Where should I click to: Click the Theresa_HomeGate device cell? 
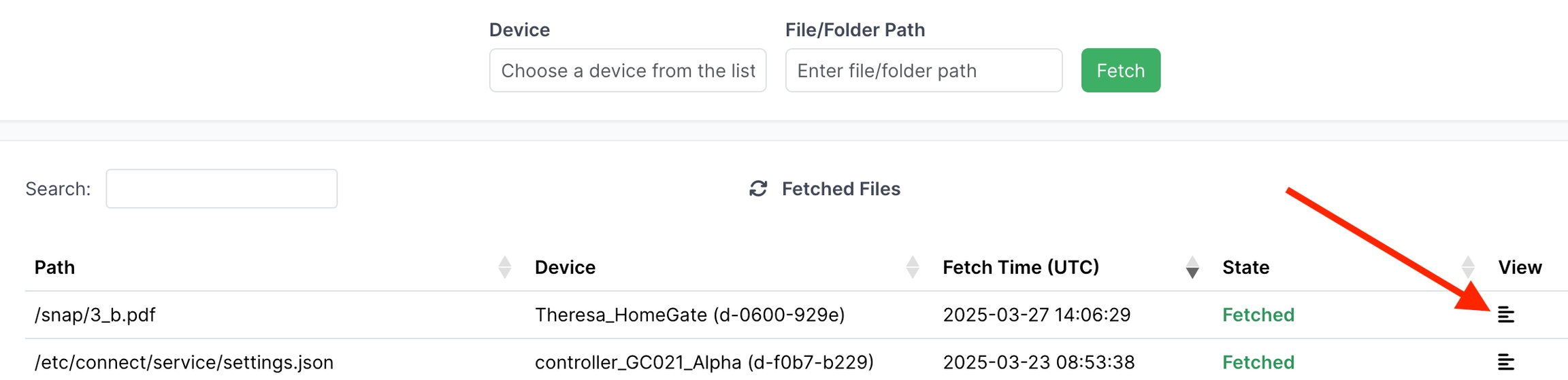tap(689, 315)
